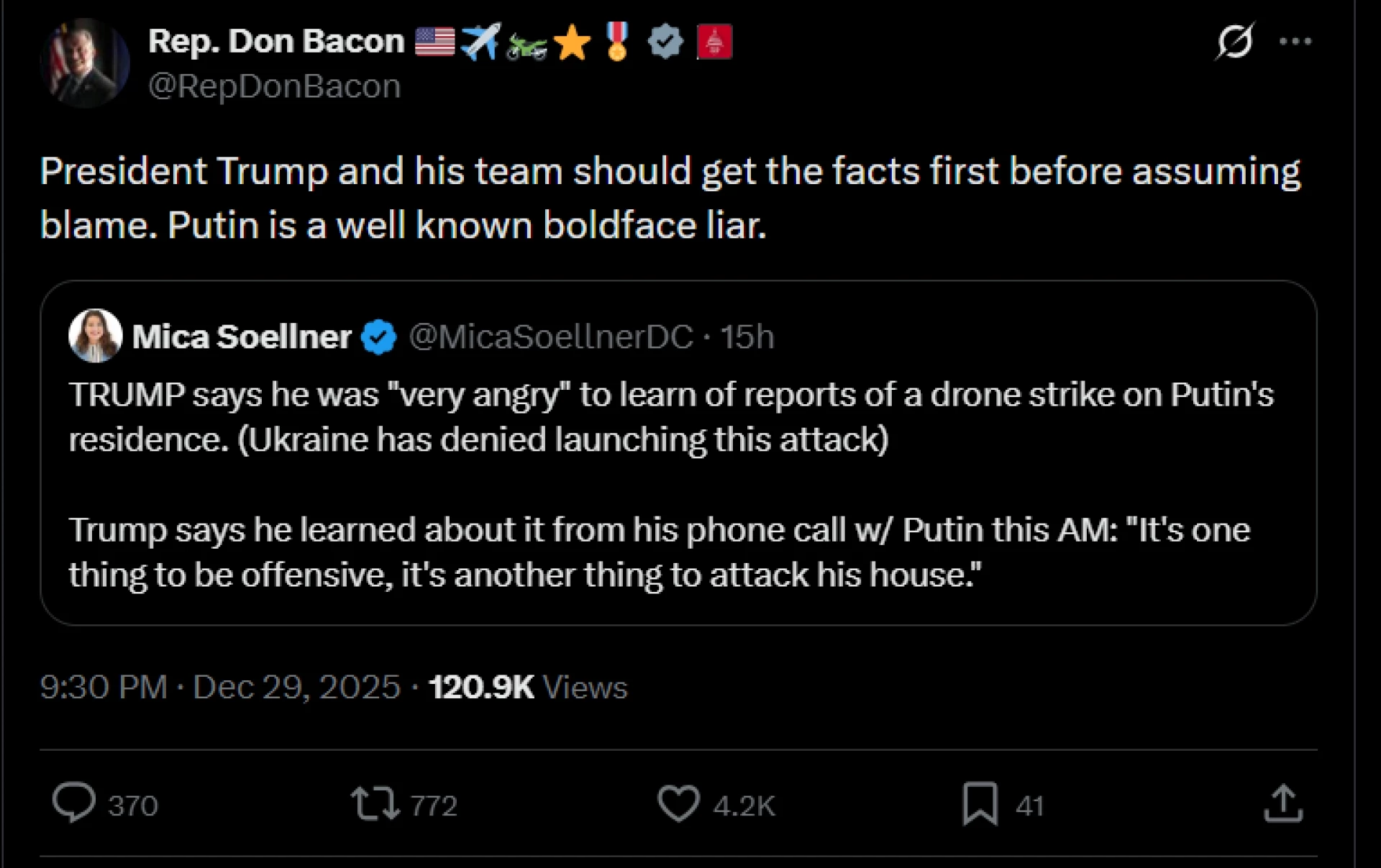Open Rep. Don Bacon's profile picture

85,63
